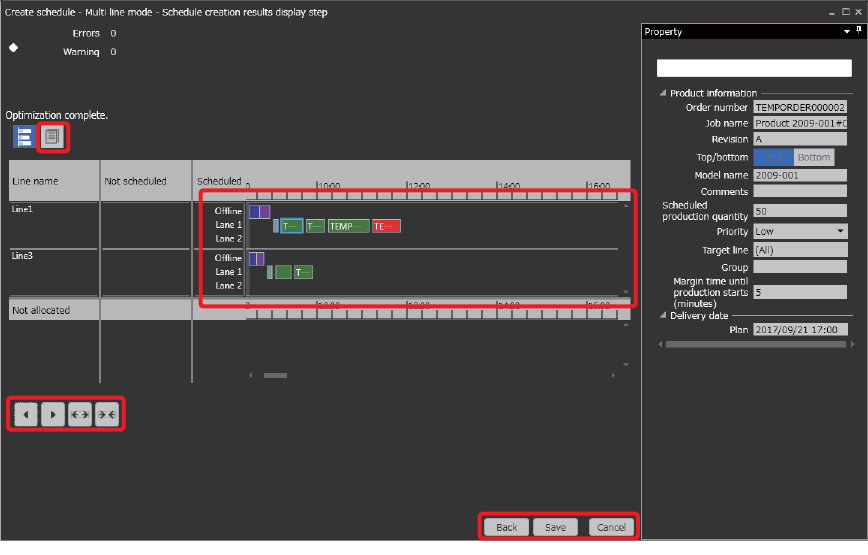Click Property panel scrollbar right arrow
The width and height of the screenshot is (868, 555).
click(852, 344)
